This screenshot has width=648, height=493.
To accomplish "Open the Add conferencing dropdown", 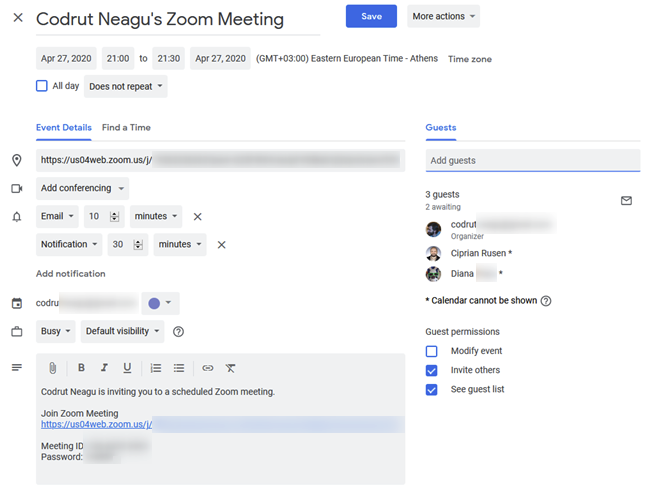I will coord(82,188).
